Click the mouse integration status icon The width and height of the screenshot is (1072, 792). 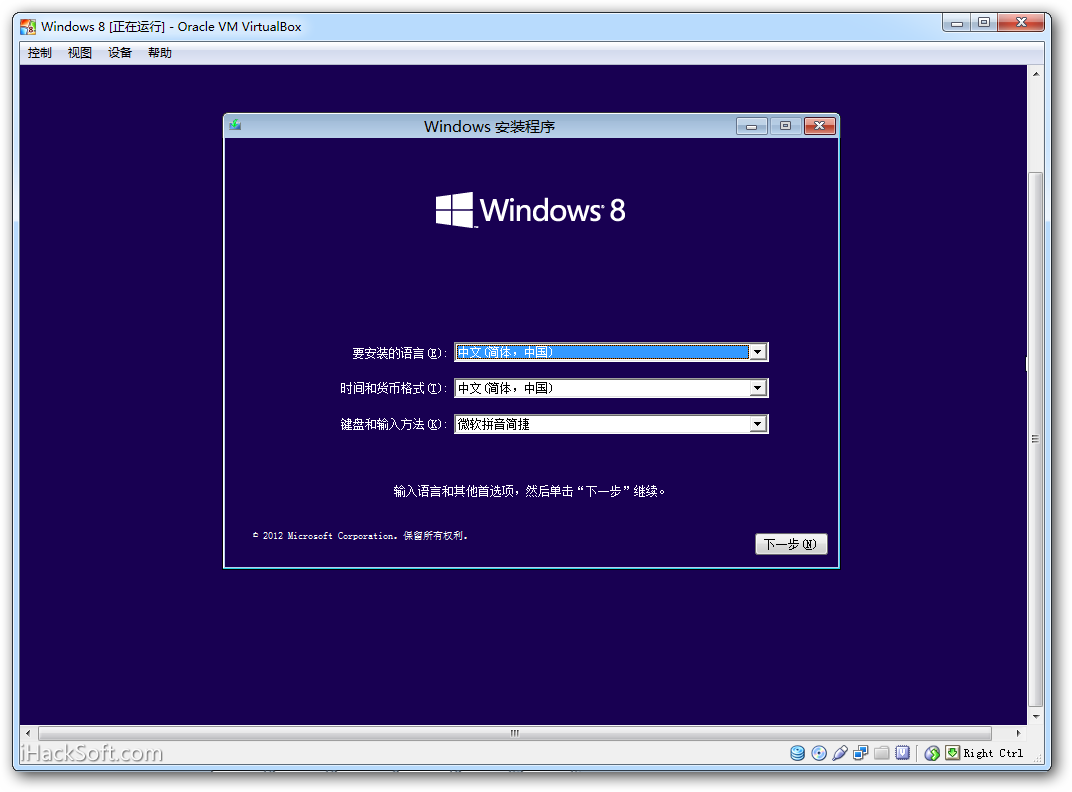[x=932, y=753]
